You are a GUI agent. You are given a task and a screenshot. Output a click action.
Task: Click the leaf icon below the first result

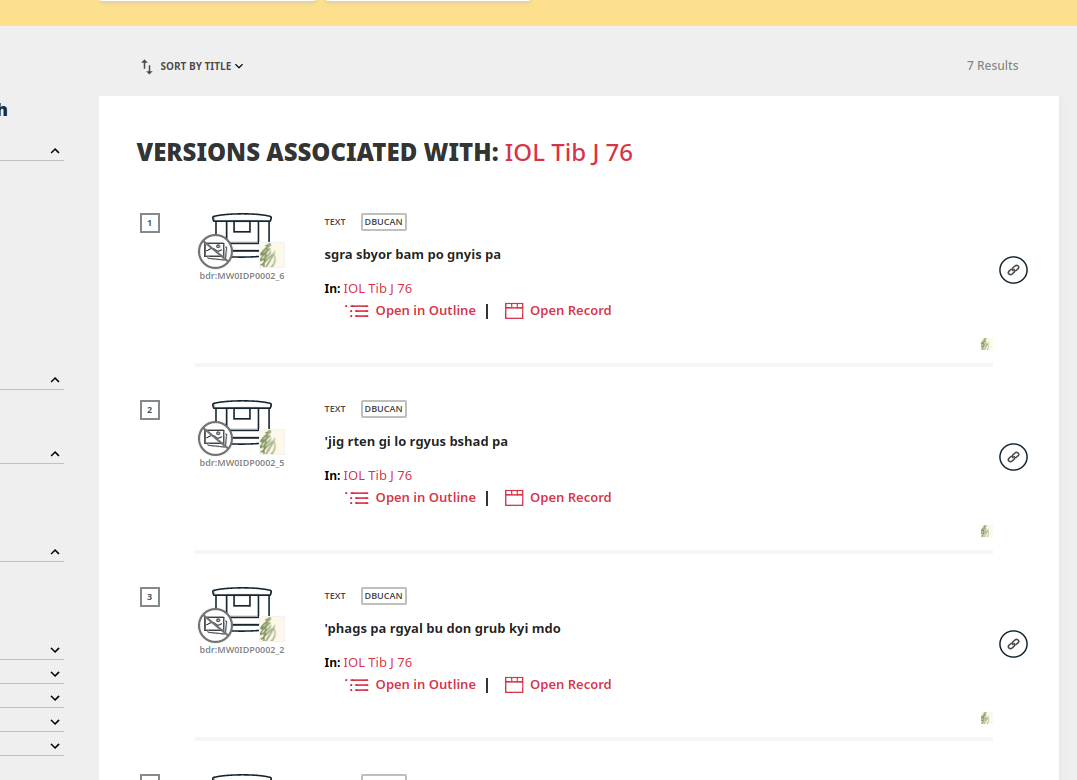(985, 344)
